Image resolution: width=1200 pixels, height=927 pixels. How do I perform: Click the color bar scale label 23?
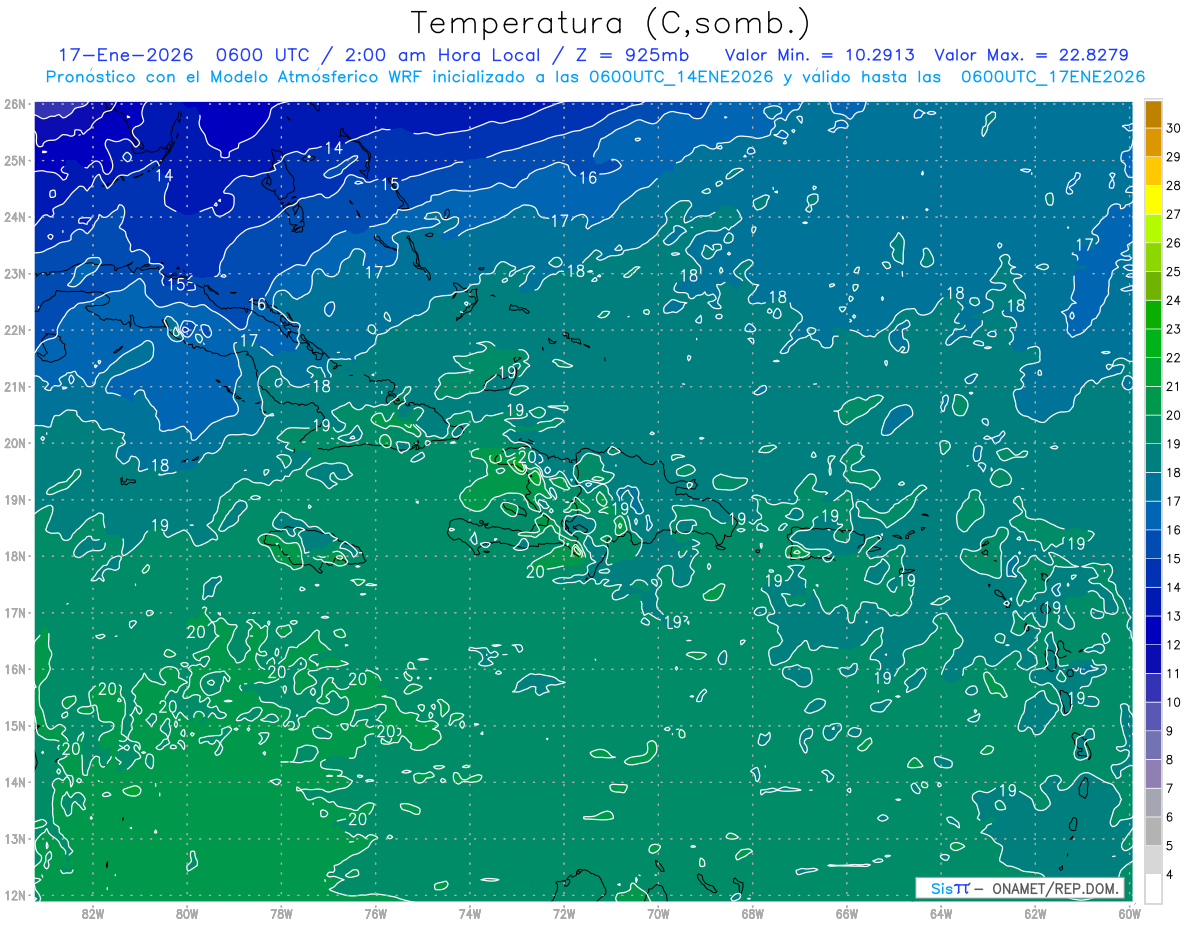(x=1173, y=329)
